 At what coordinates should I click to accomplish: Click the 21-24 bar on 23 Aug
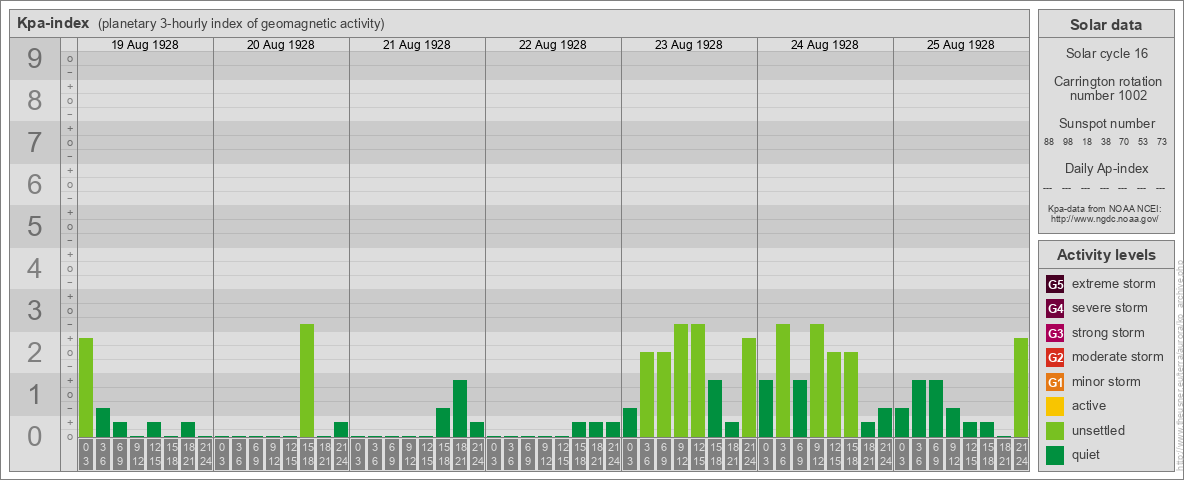749,387
